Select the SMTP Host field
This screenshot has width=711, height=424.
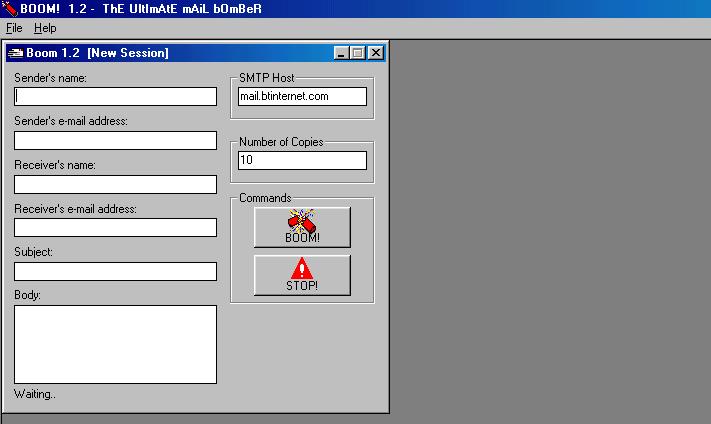coord(302,96)
